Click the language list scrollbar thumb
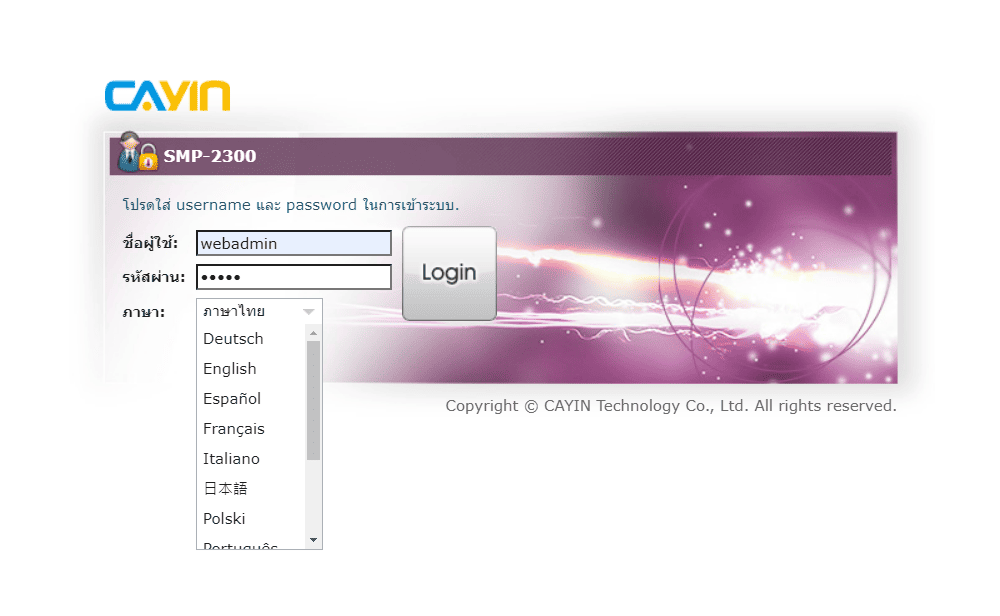1000x616 pixels. [x=313, y=400]
